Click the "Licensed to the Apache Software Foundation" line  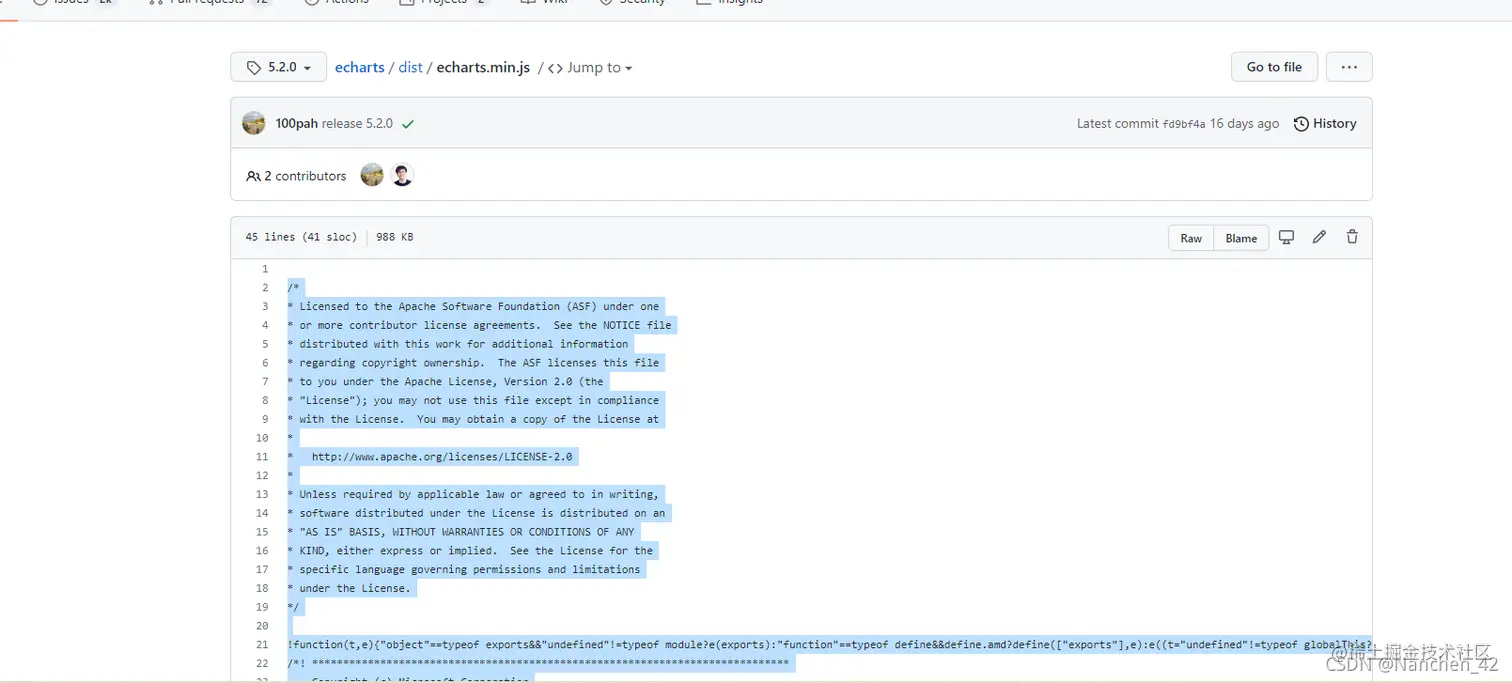[x=473, y=307]
